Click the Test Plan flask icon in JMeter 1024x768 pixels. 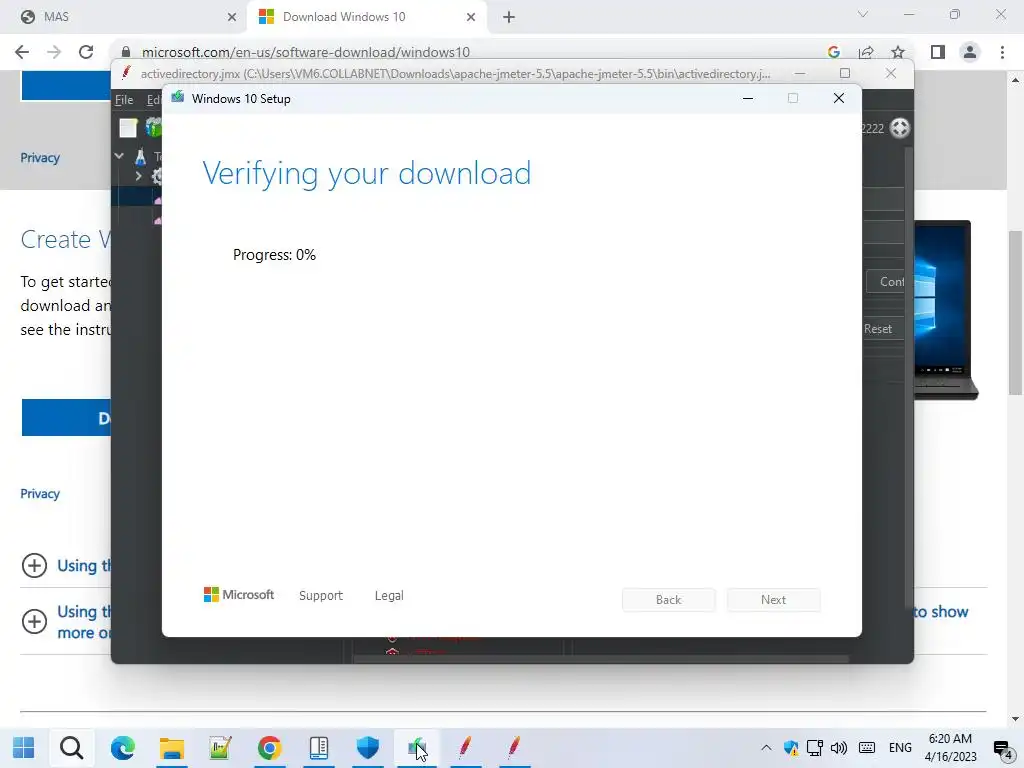[x=140, y=157]
